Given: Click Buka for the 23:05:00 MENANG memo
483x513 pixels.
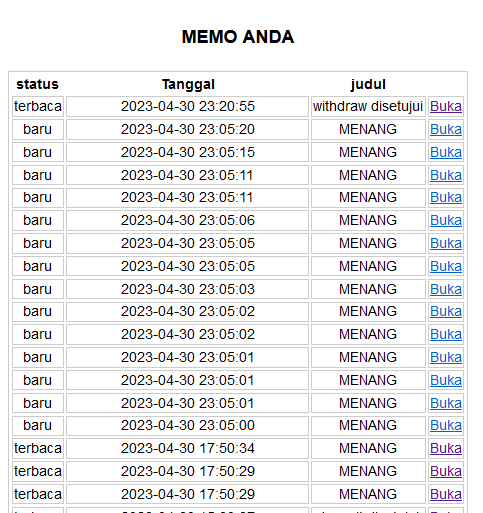Looking at the screenshot, I should pyautogui.click(x=446, y=425).
